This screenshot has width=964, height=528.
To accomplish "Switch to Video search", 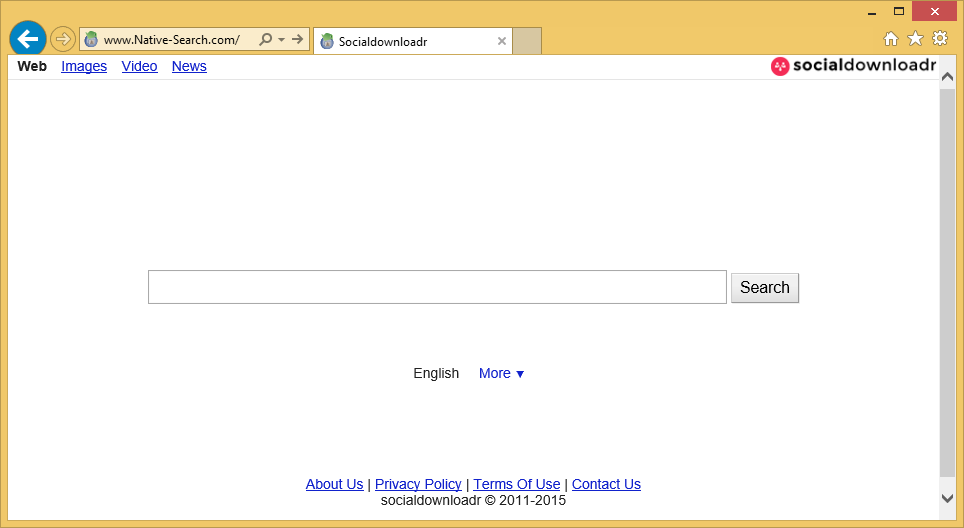I will pyautogui.click(x=140, y=66).
